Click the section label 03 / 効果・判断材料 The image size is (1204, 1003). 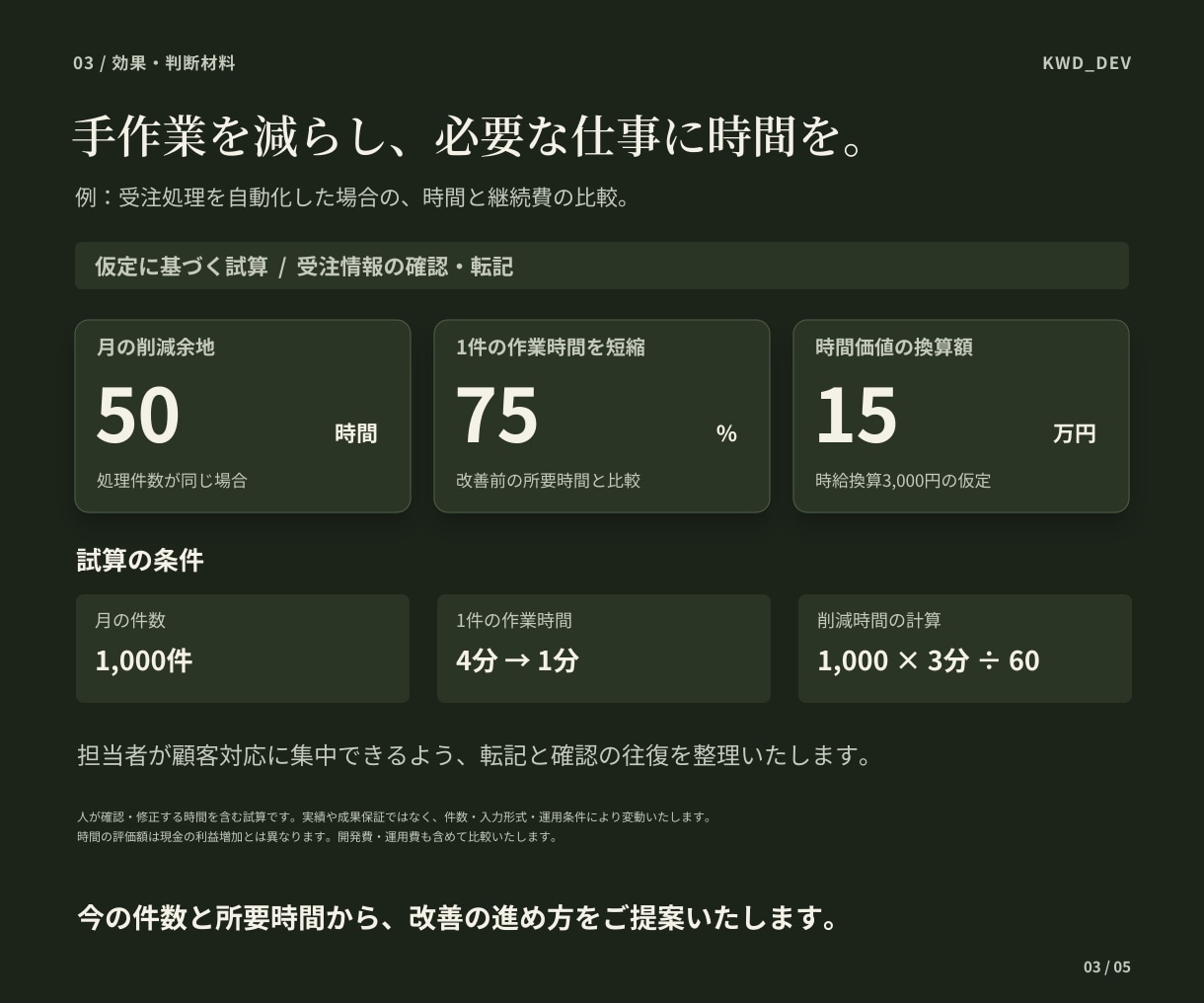[154, 63]
